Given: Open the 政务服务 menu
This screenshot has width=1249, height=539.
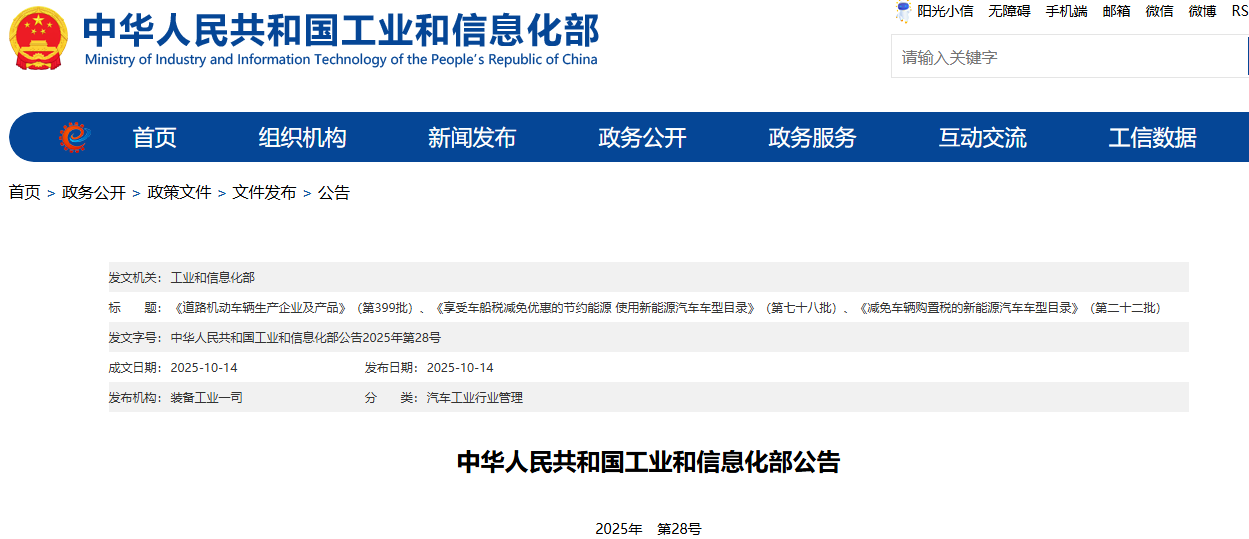Looking at the screenshot, I should click(x=812, y=138).
